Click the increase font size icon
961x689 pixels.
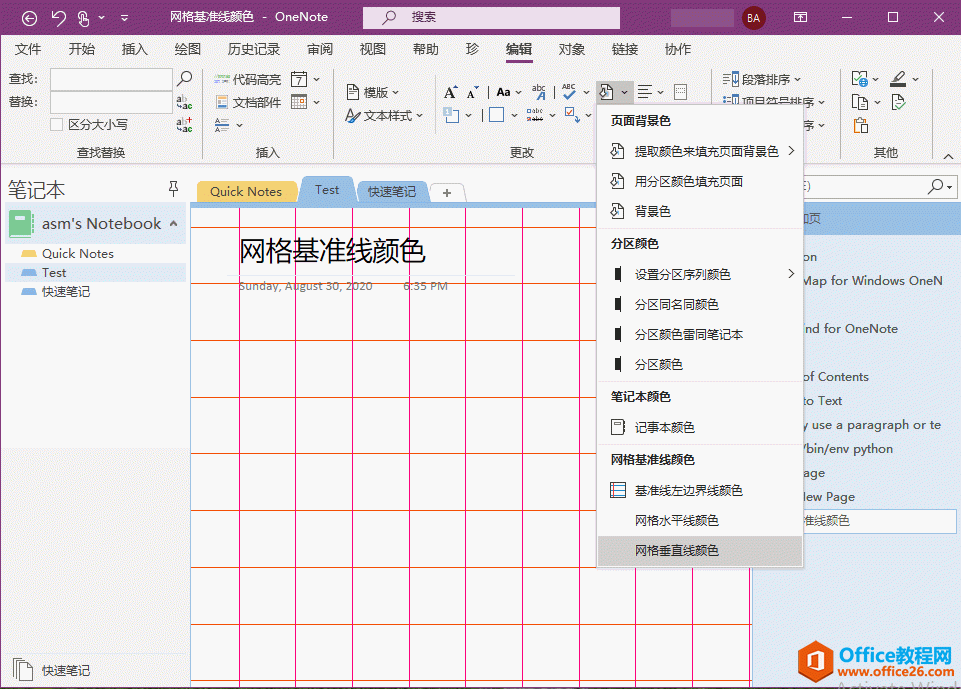tap(450, 92)
